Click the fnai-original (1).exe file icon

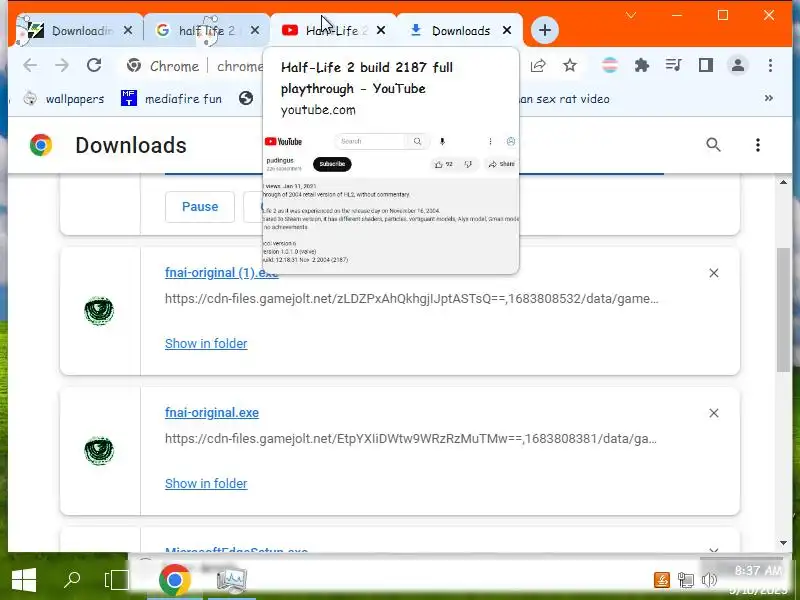click(x=99, y=311)
